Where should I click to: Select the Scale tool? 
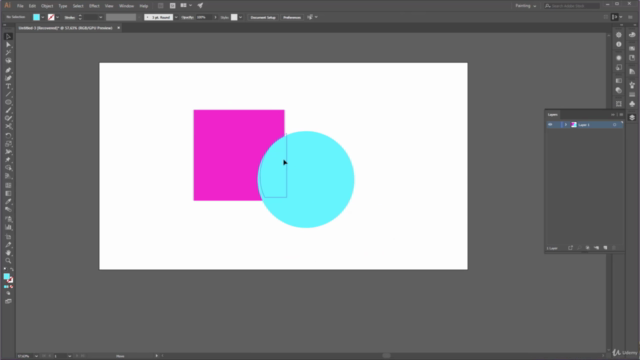(8, 144)
